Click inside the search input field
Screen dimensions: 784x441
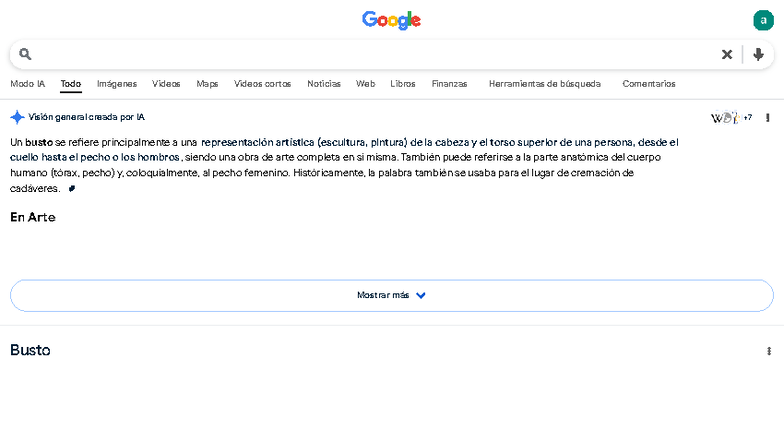[x=370, y=54]
